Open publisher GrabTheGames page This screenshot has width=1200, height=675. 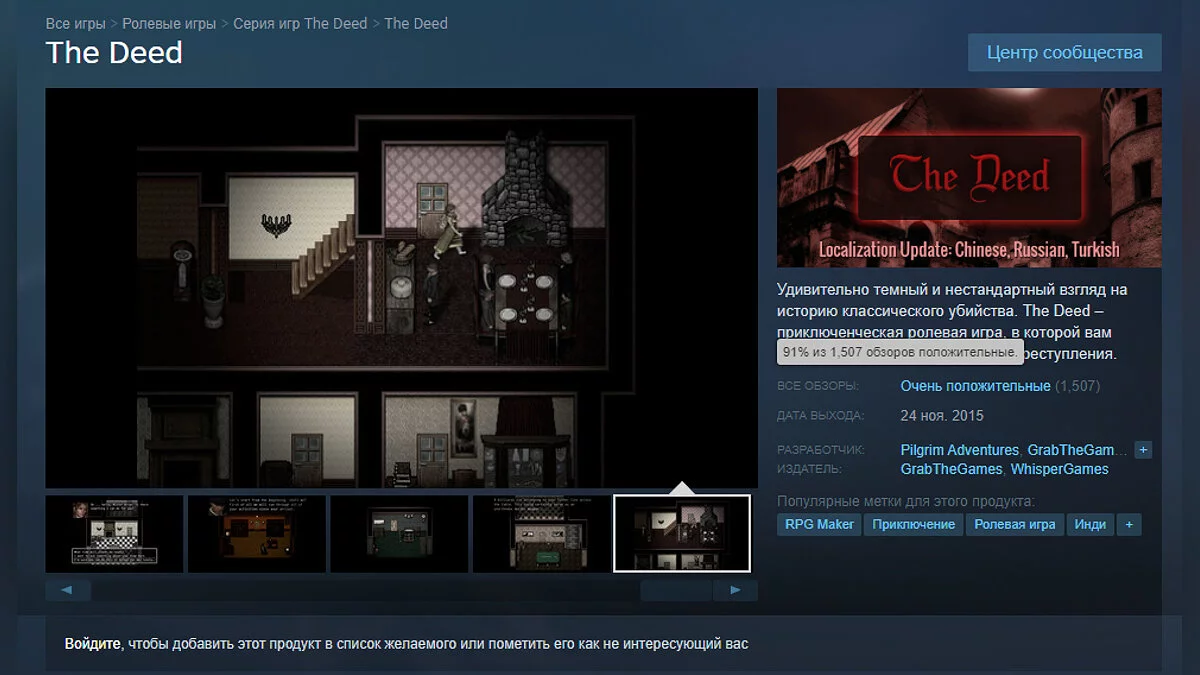(951, 469)
